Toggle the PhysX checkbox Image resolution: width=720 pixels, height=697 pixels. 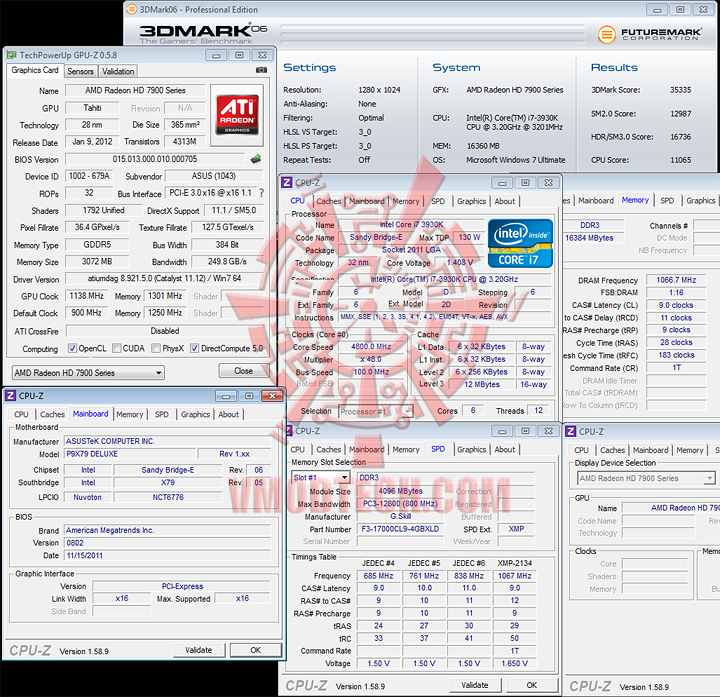(156, 348)
